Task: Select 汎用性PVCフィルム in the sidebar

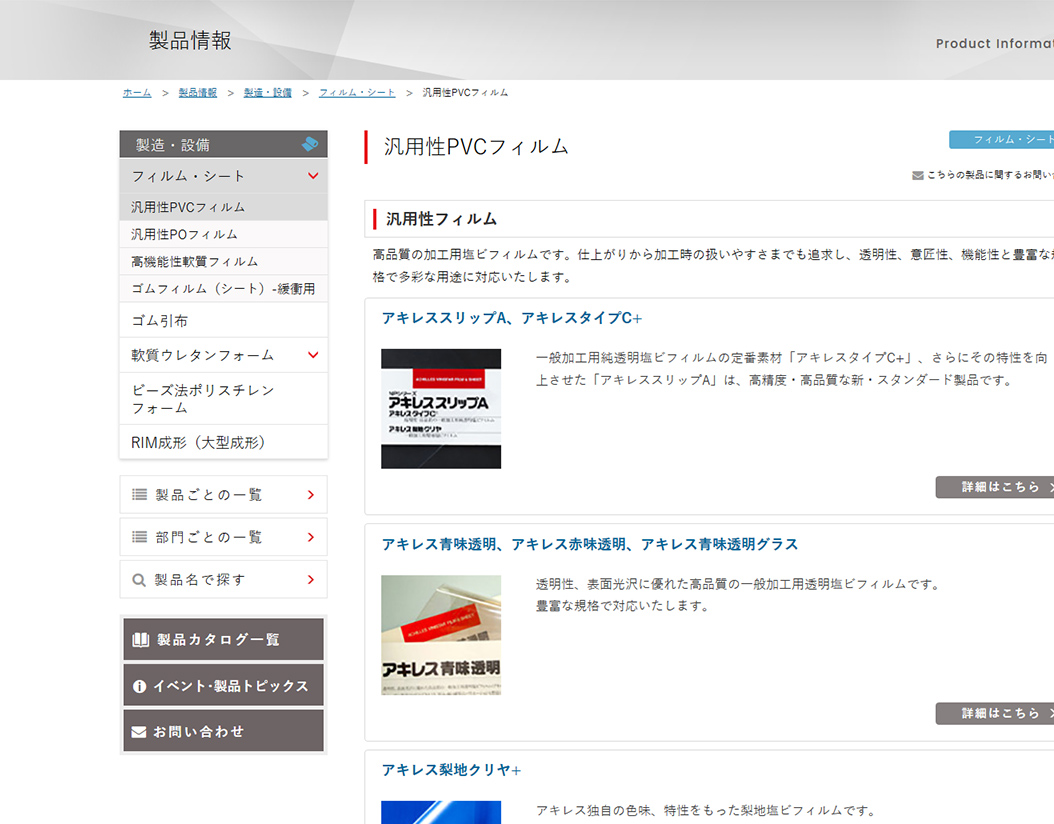Action: tap(223, 207)
